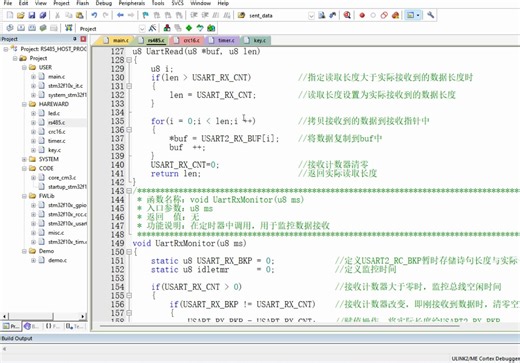Open the window layout toolbar button
Viewport: 520px width, 363px height.
click(413, 15)
